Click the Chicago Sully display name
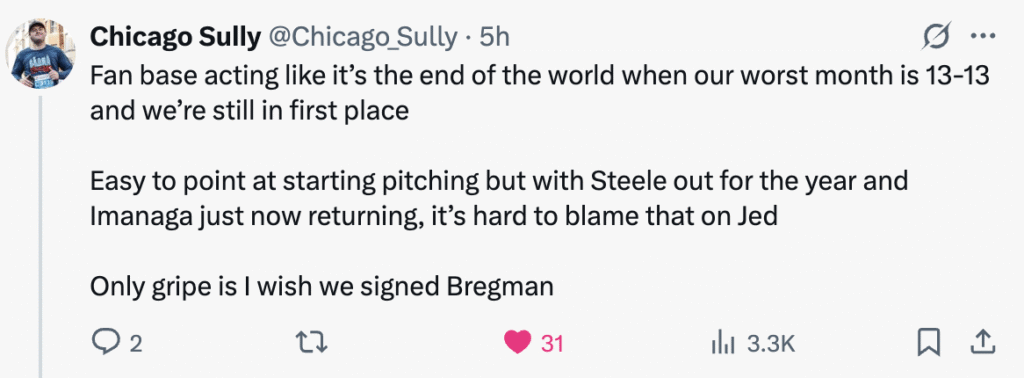This screenshot has width=1024, height=378. (x=174, y=37)
